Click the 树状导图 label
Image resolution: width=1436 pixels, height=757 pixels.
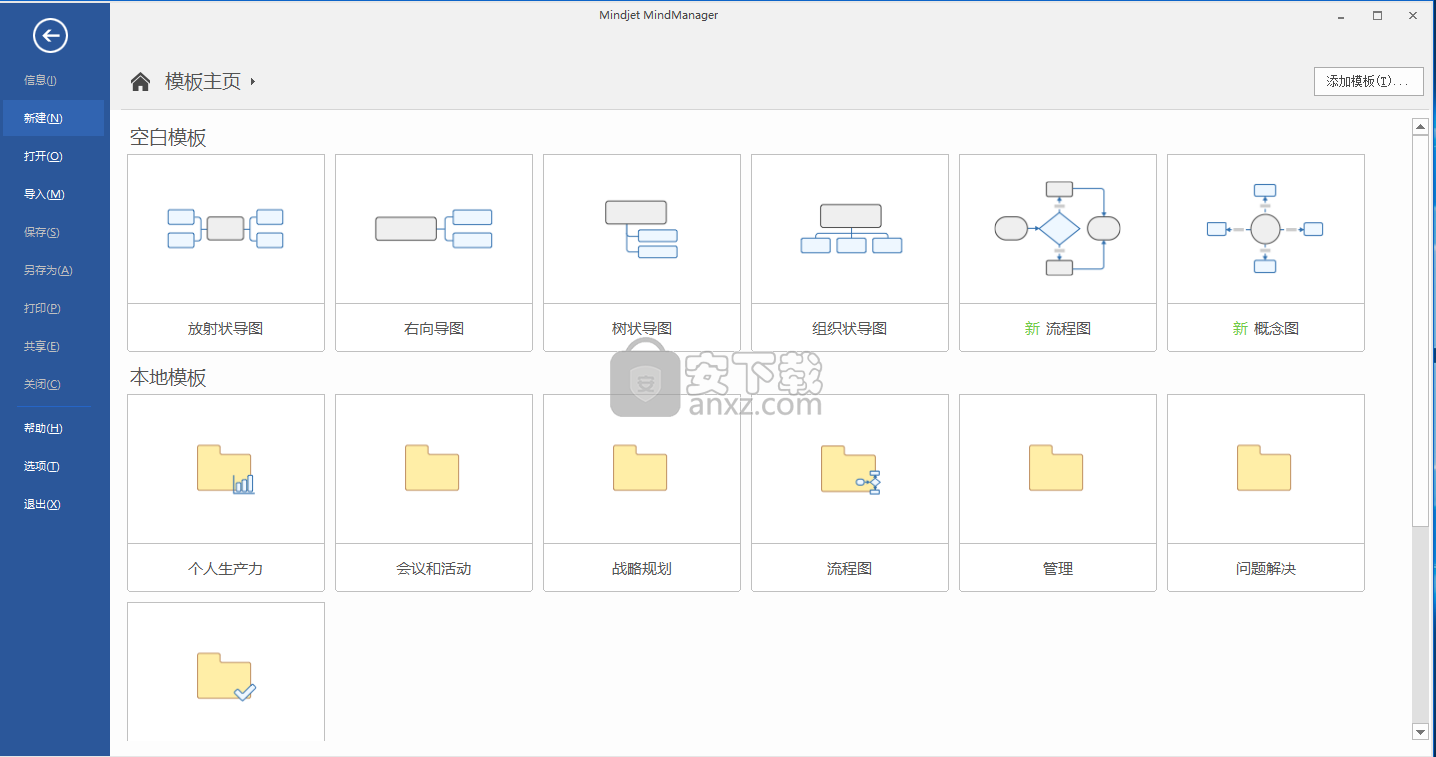[x=642, y=328]
